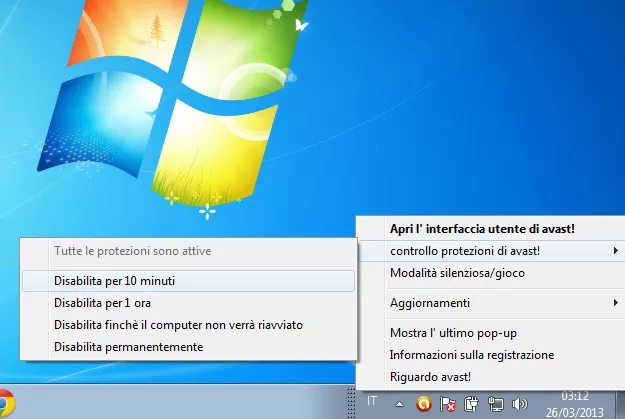
Task: Open Apri l' interfaccia utente di avast!
Action: pyautogui.click(x=492, y=229)
